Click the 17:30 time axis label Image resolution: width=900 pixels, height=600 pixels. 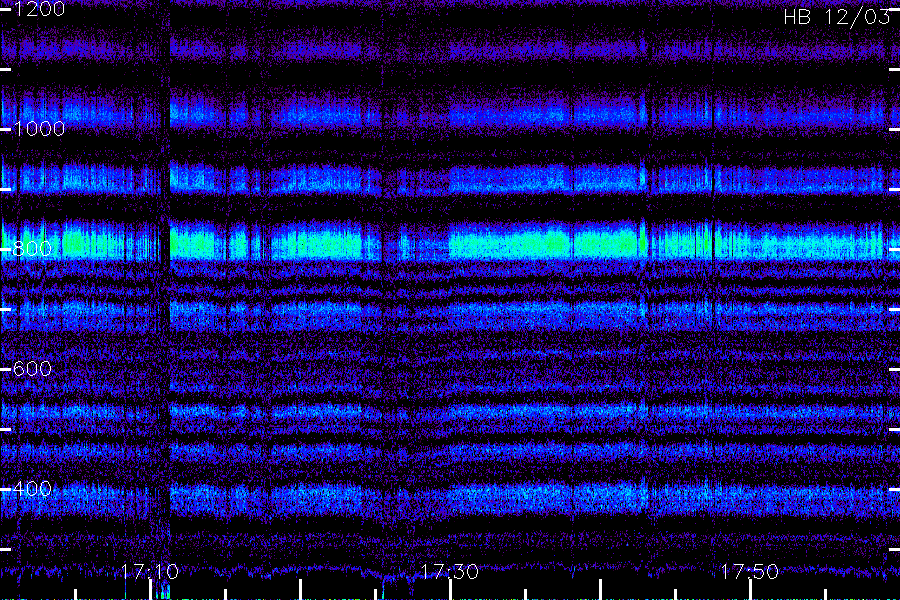pyautogui.click(x=449, y=571)
